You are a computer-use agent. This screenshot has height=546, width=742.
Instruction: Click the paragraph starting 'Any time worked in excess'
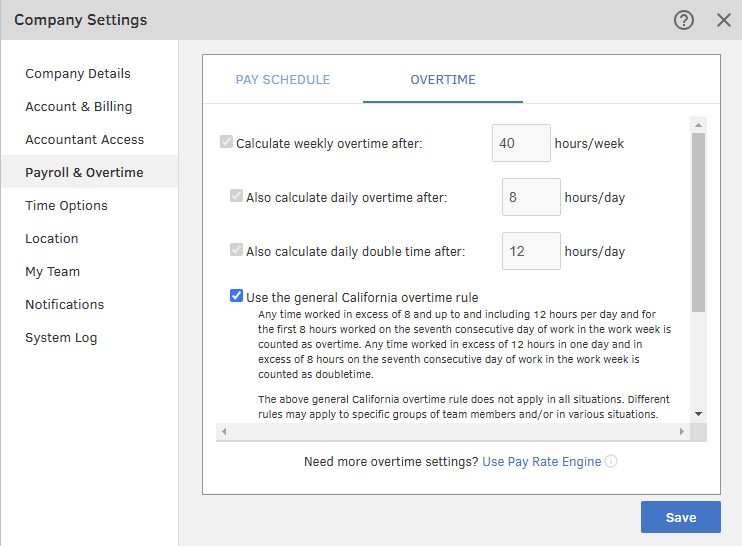pyautogui.click(x=464, y=344)
